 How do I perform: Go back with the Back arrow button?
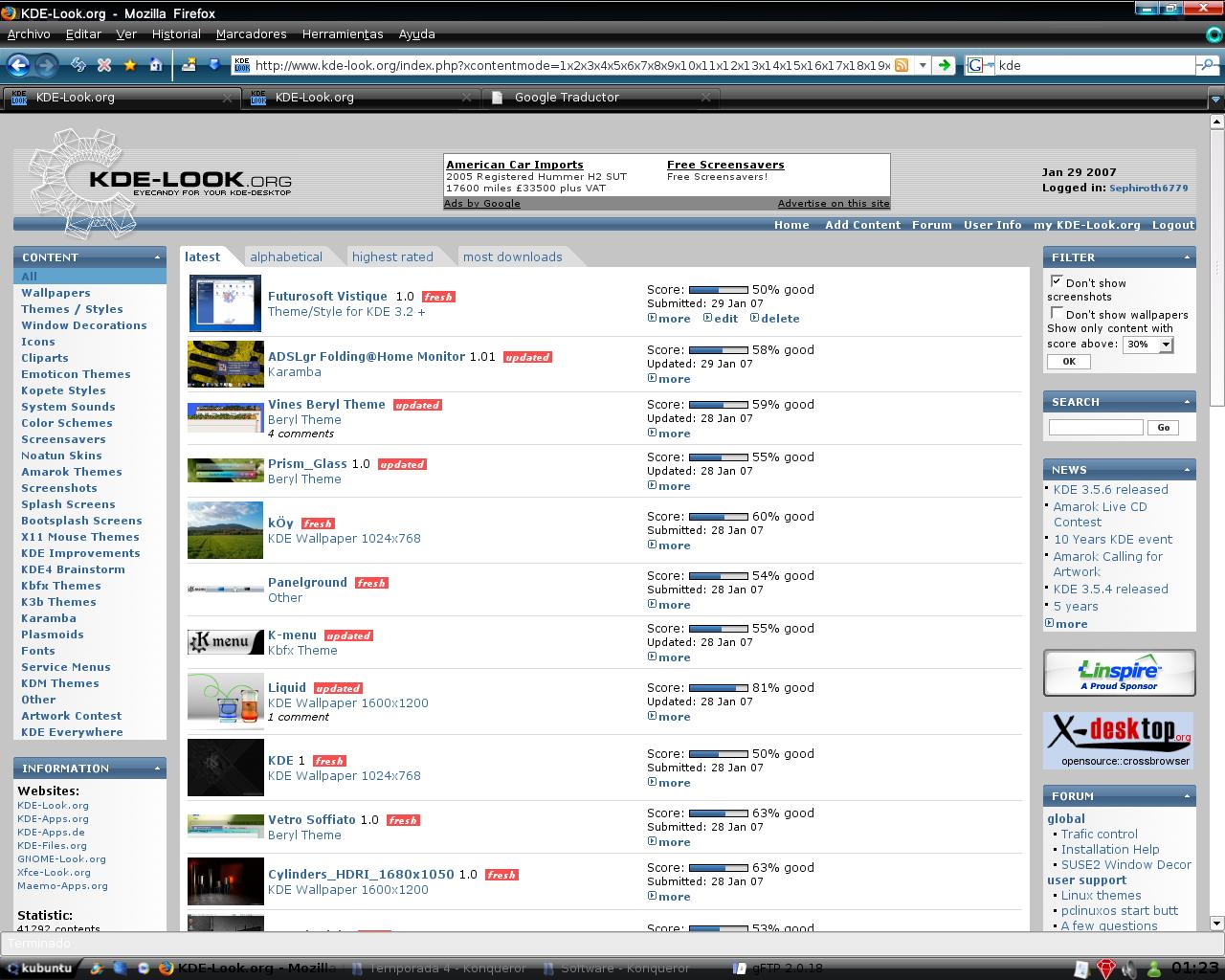[x=18, y=65]
